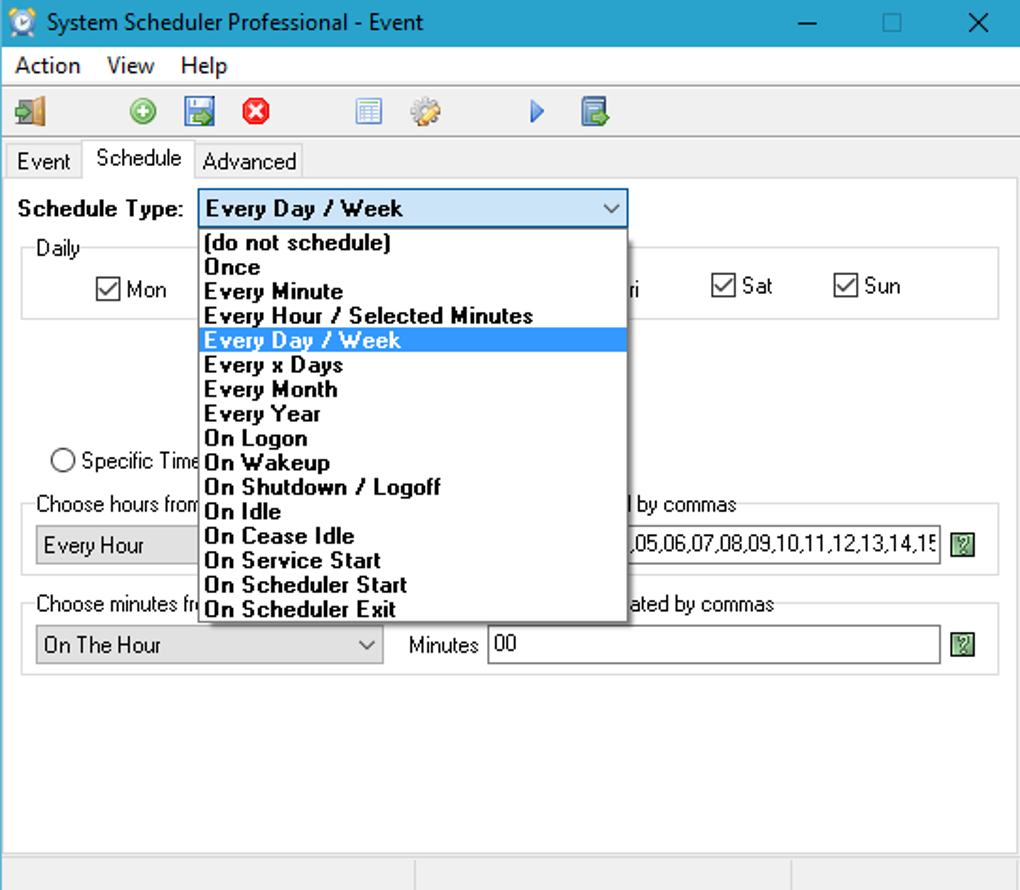This screenshot has height=890, width=1020.
Task: Minimize the System Scheduler window
Action: coord(807,23)
